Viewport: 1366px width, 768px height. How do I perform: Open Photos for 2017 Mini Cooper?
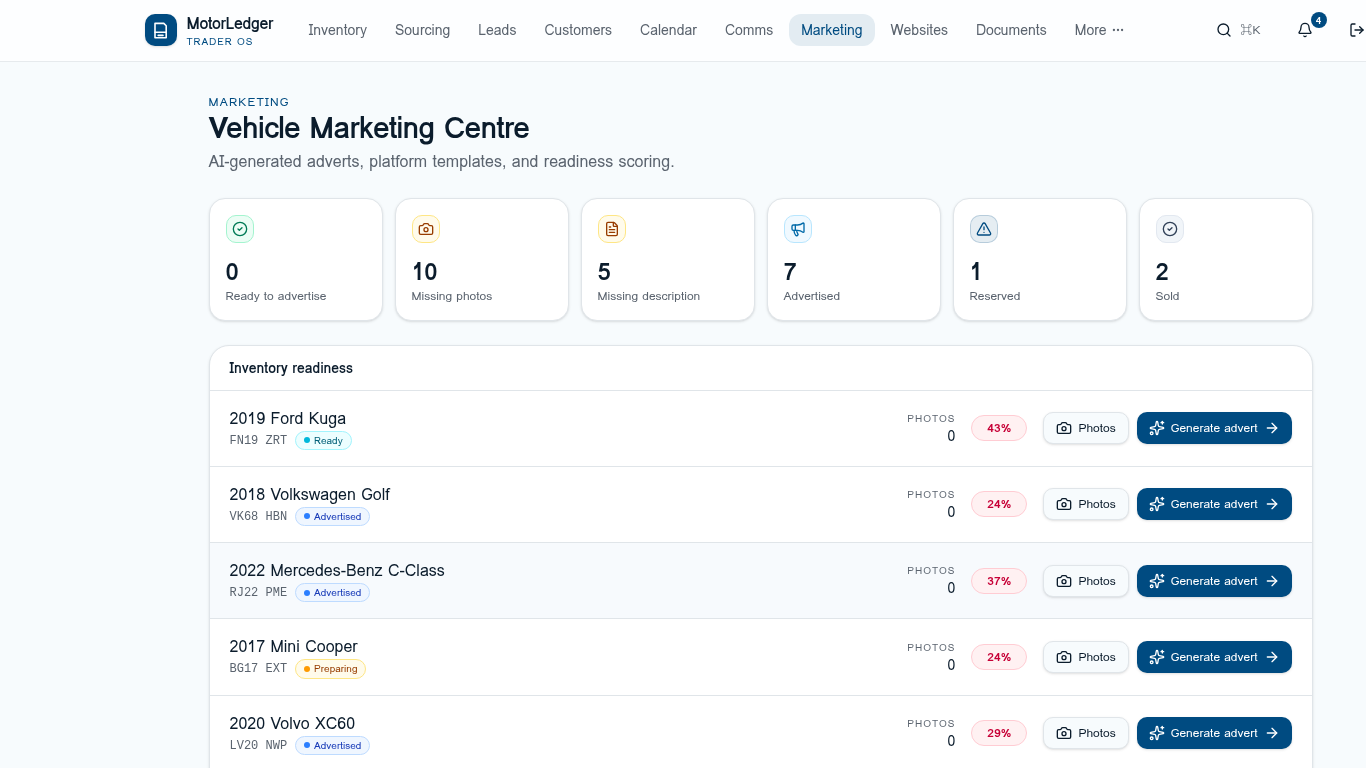point(1086,657)
